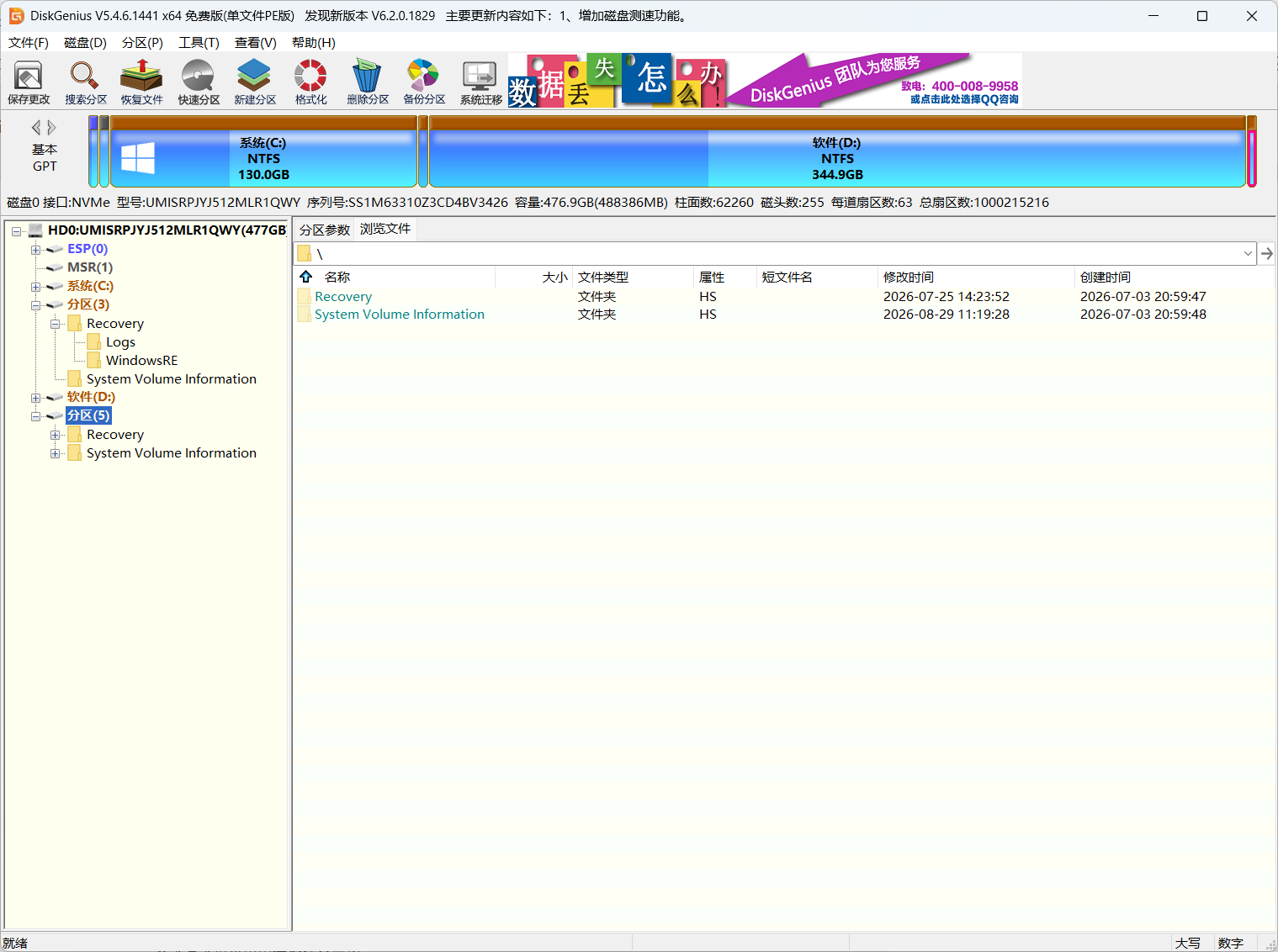Viewport: 1278px width, 952px height.
Task: Expand the 系统(C:) tree node
Action: coord(35,286)
